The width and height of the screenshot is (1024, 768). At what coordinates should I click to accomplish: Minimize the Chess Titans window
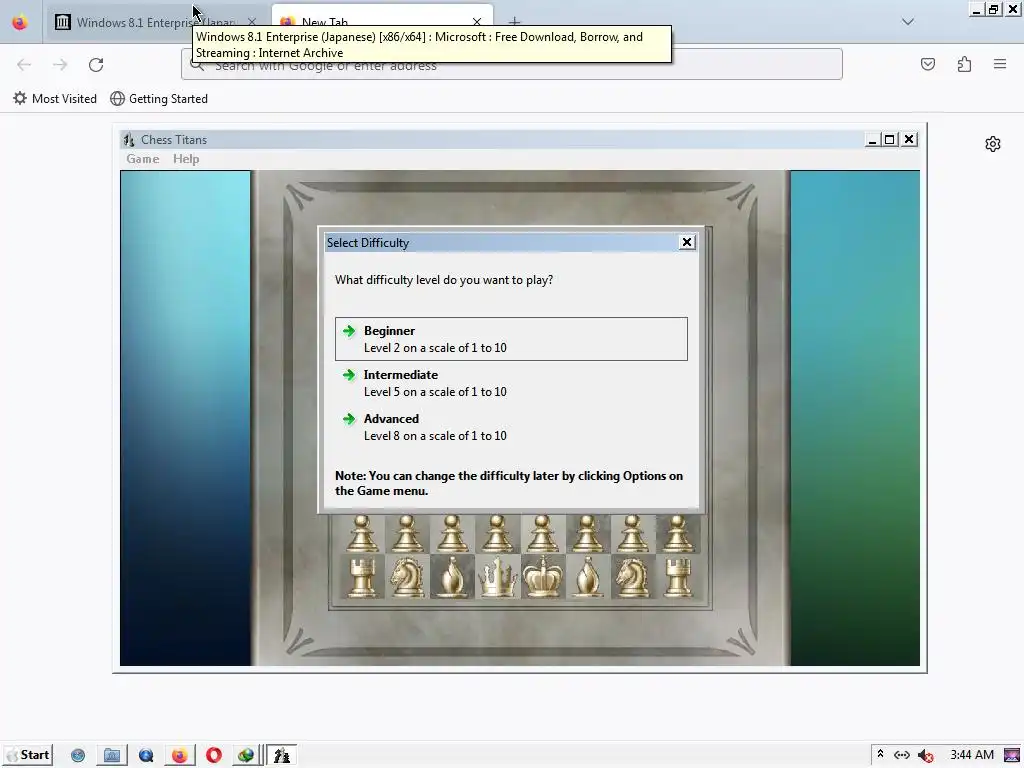click(x=872, y=140)
